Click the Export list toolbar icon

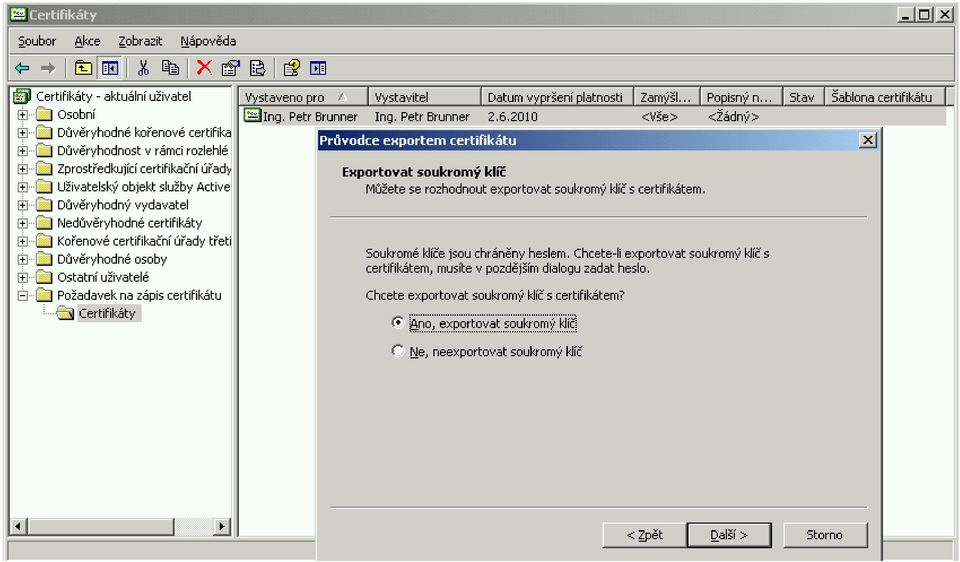(257, 68)
